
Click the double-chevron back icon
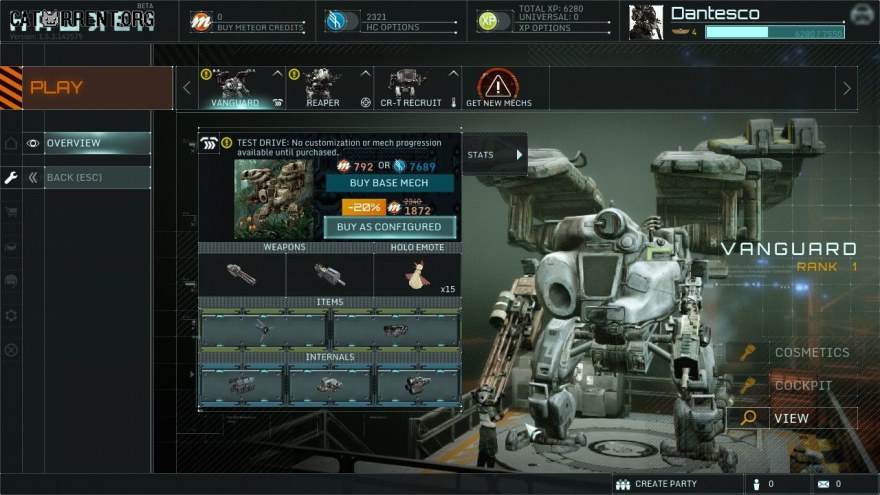pyautogui.click(x=33, y=177)
